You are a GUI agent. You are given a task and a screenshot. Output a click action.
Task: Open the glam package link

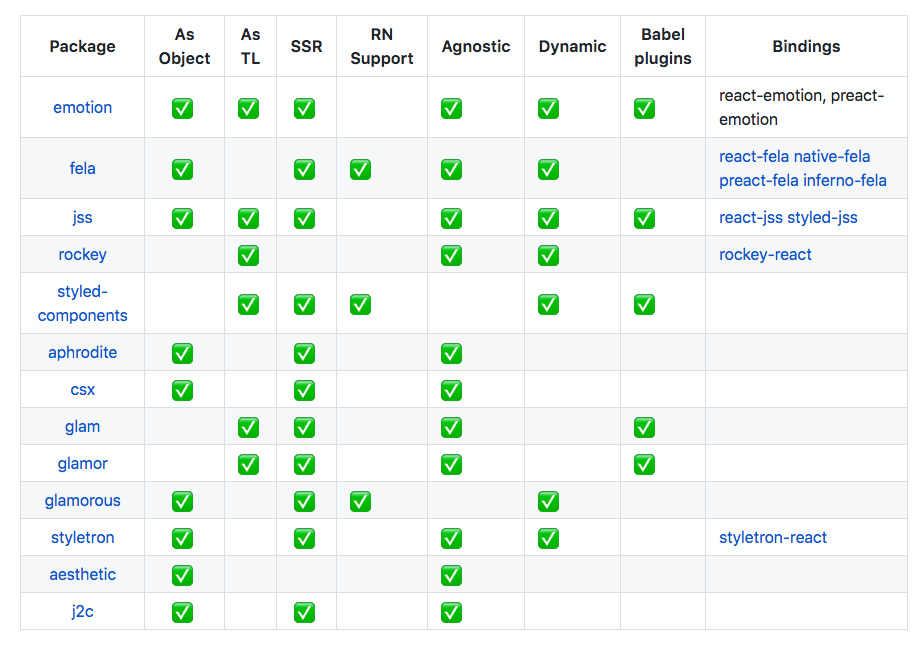point(82,426)
